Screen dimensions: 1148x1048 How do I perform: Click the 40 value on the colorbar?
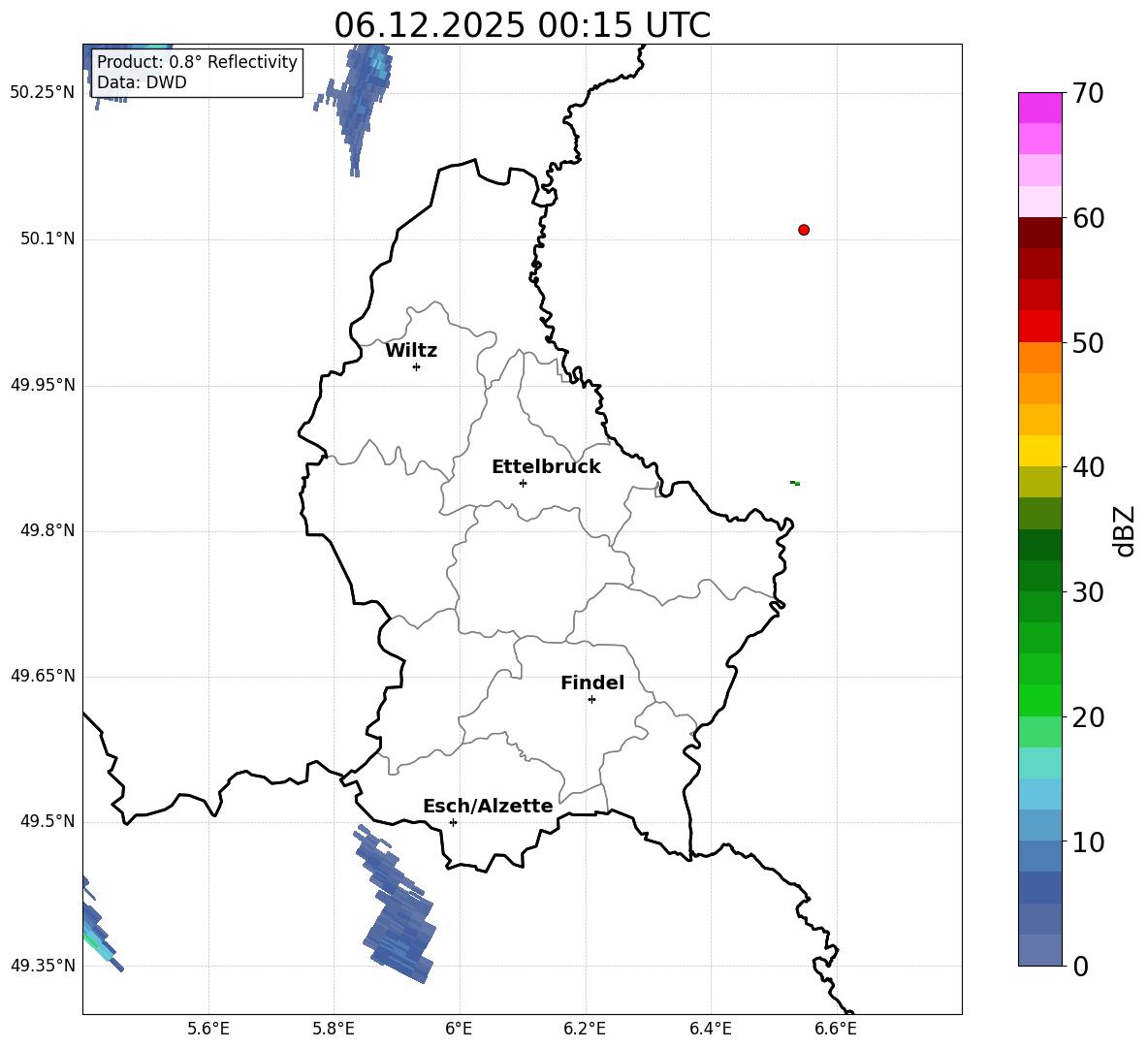(x=1088, y=467)
